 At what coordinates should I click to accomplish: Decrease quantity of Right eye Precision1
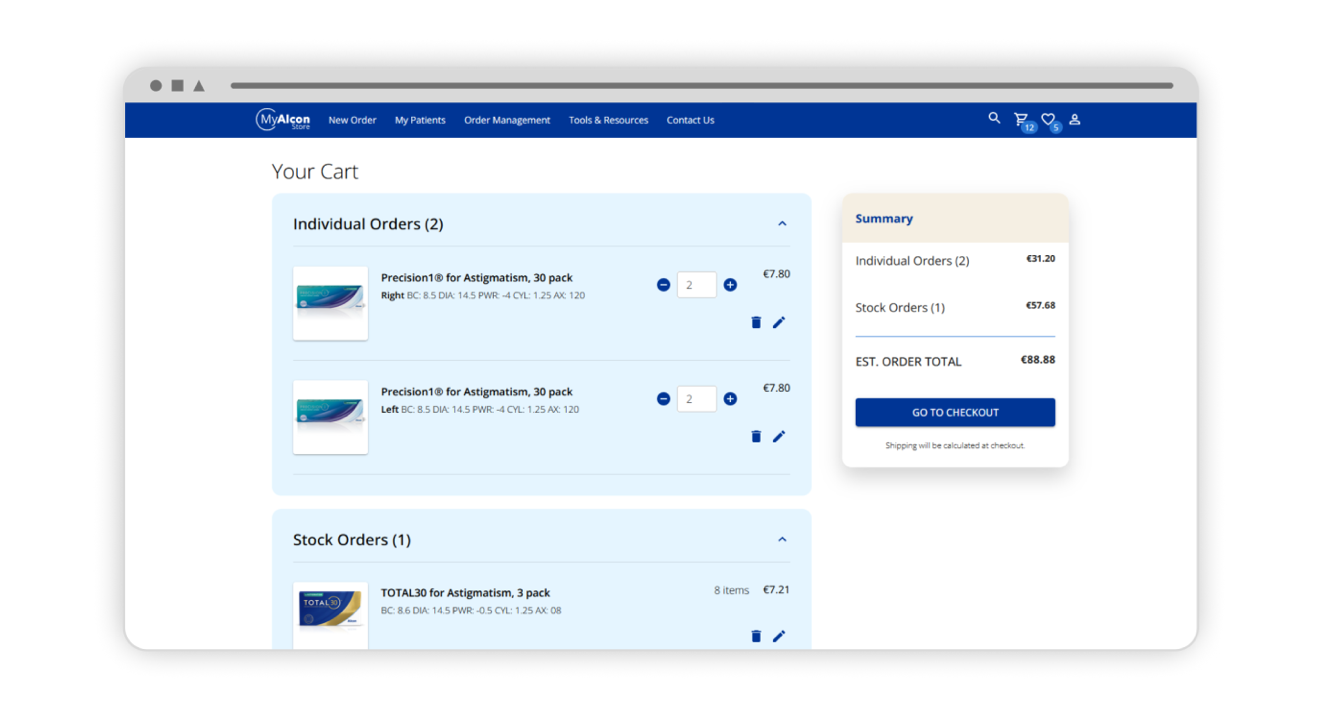point(663,285)
